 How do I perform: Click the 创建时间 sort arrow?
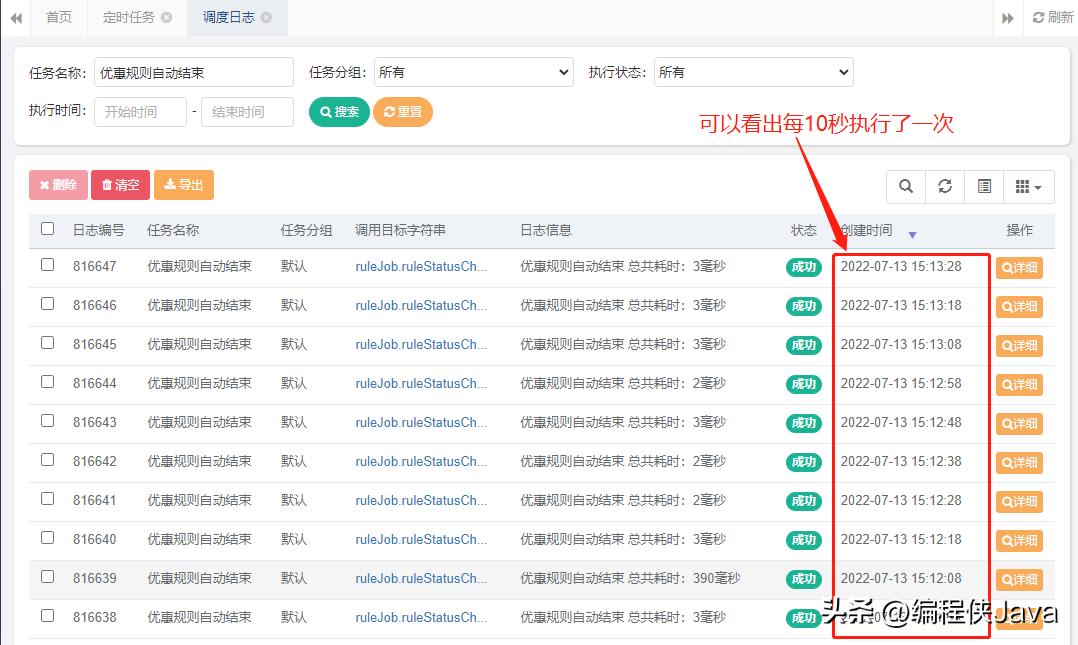[911, 234]
